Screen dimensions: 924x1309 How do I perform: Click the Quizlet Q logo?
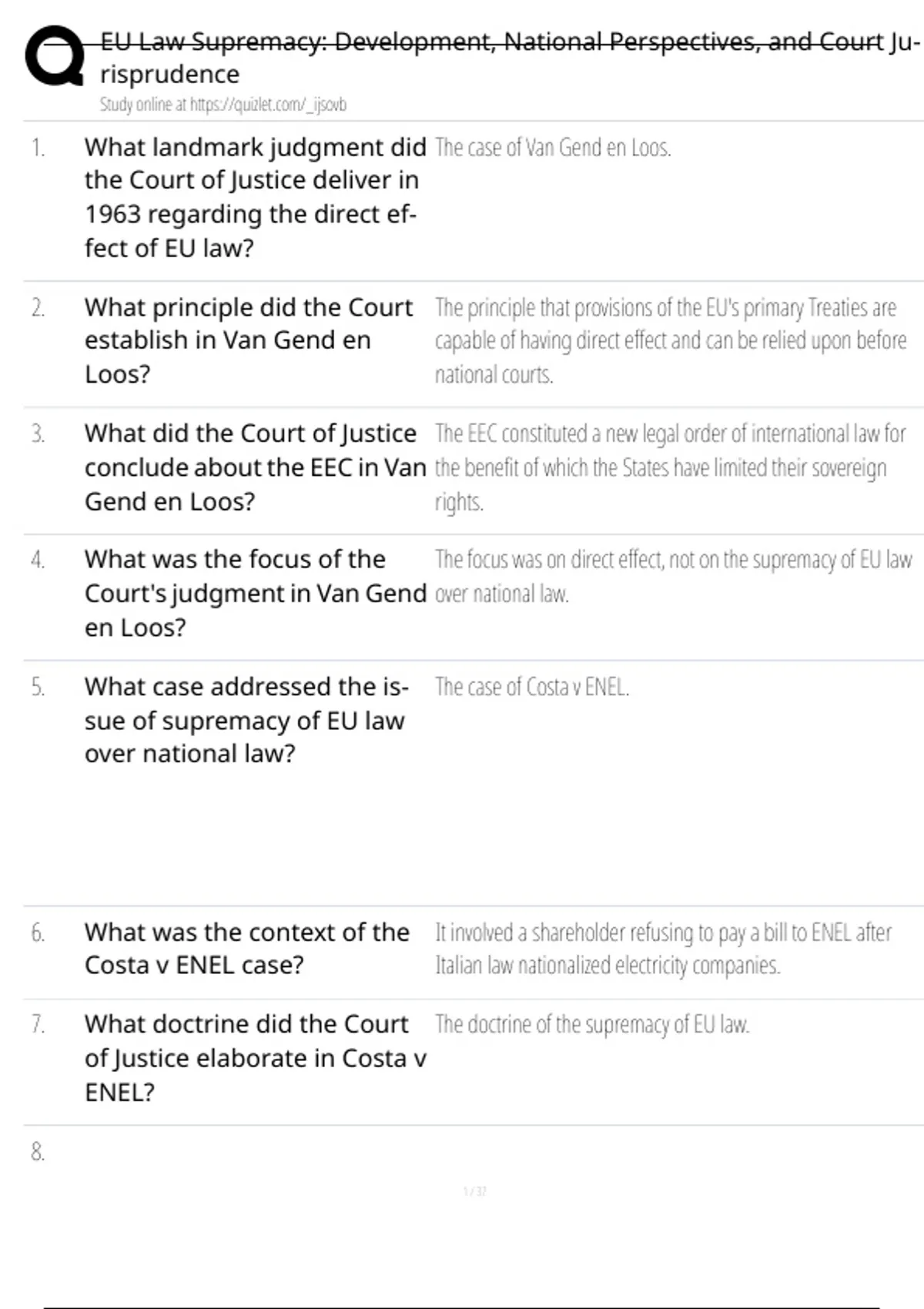(54, 56)
